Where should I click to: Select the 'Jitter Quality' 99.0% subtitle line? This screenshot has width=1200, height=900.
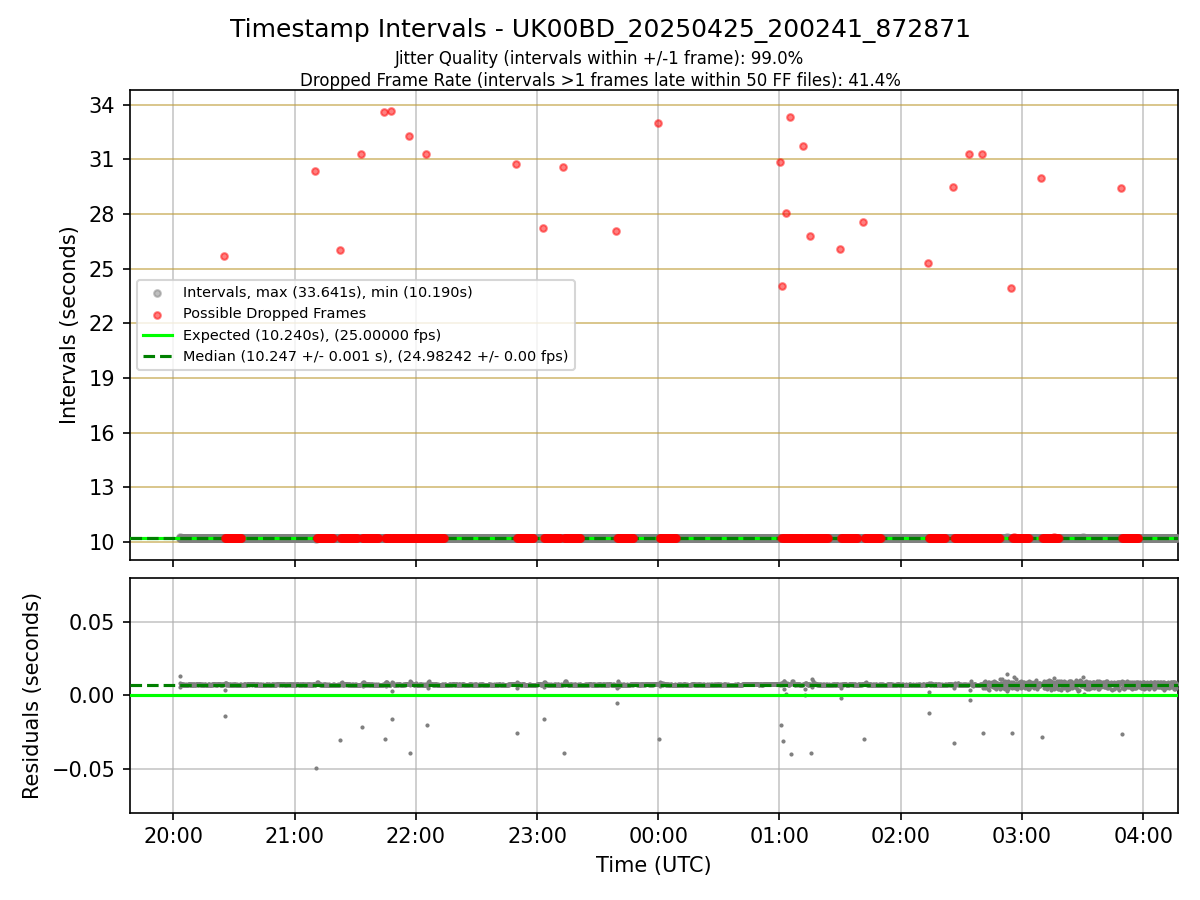599,58
